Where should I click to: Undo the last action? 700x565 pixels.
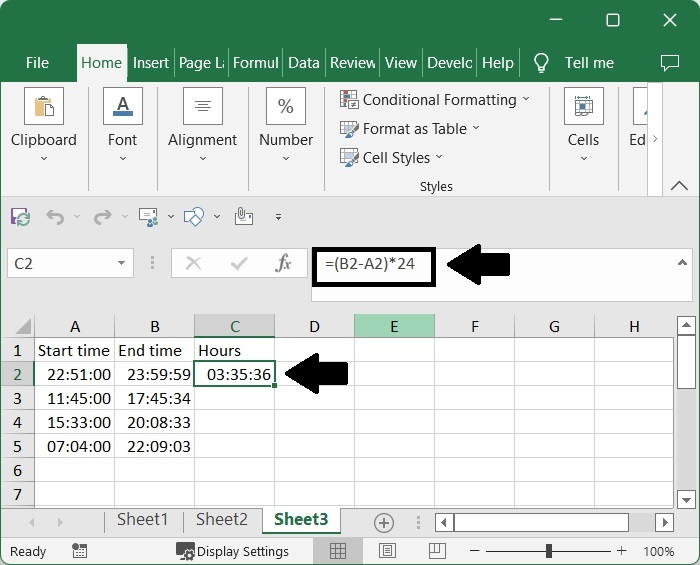(55, 217)
